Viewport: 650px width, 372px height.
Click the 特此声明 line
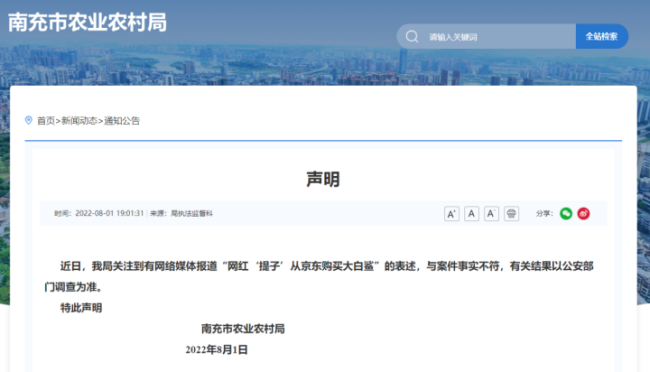81,308
